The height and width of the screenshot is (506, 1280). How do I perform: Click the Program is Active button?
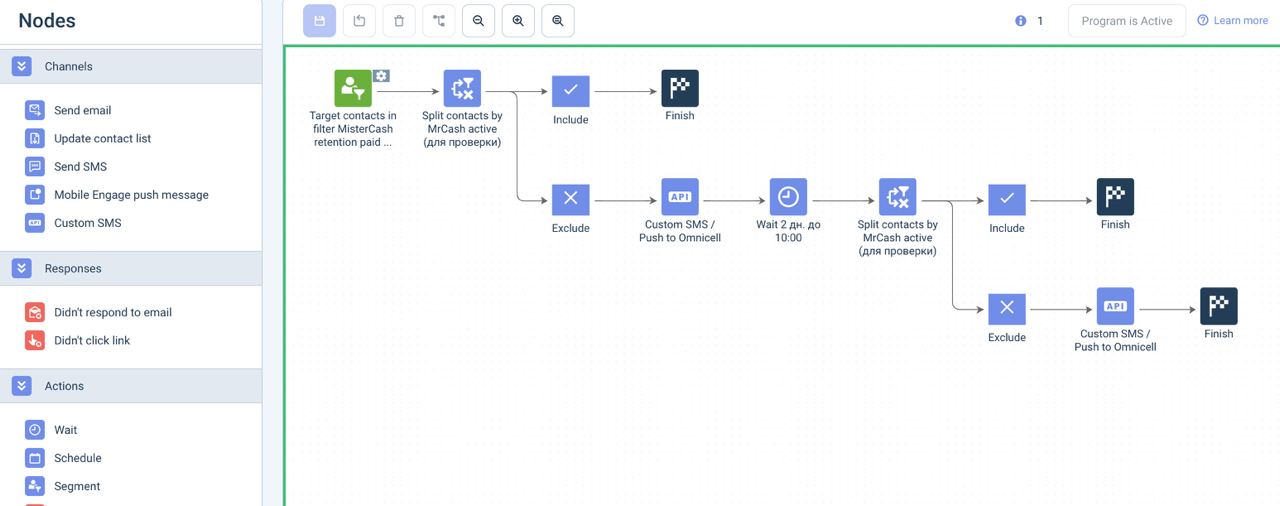[1127, 21]
